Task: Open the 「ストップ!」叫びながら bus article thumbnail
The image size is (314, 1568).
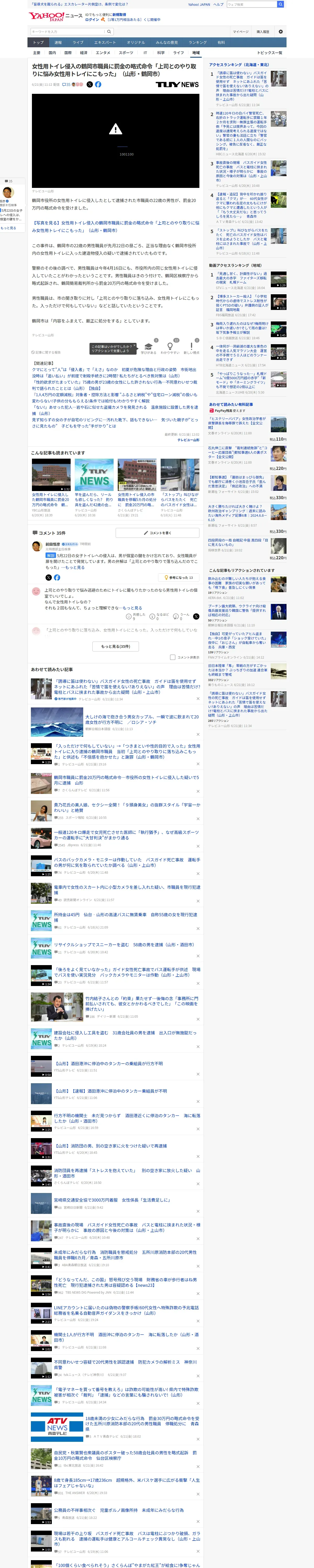Action: pos(180,475)
